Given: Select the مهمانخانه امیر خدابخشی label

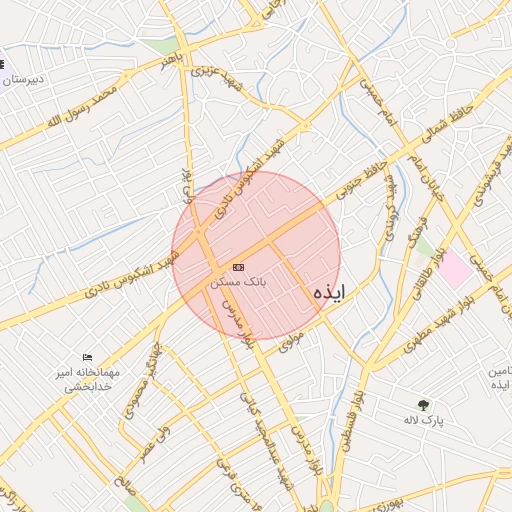Looking at the screenshot, I should [x=88, y=380].
